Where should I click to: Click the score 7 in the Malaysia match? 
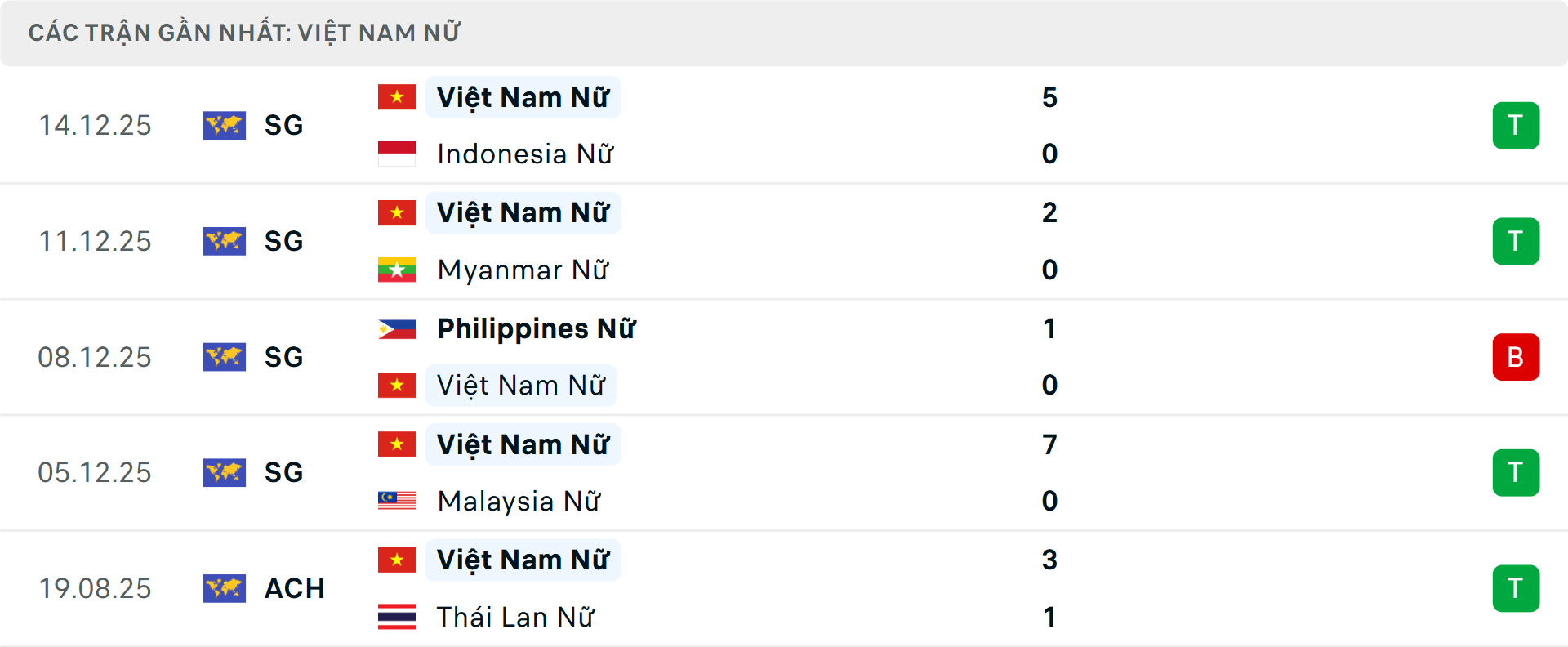click(x=1049, y=444)
